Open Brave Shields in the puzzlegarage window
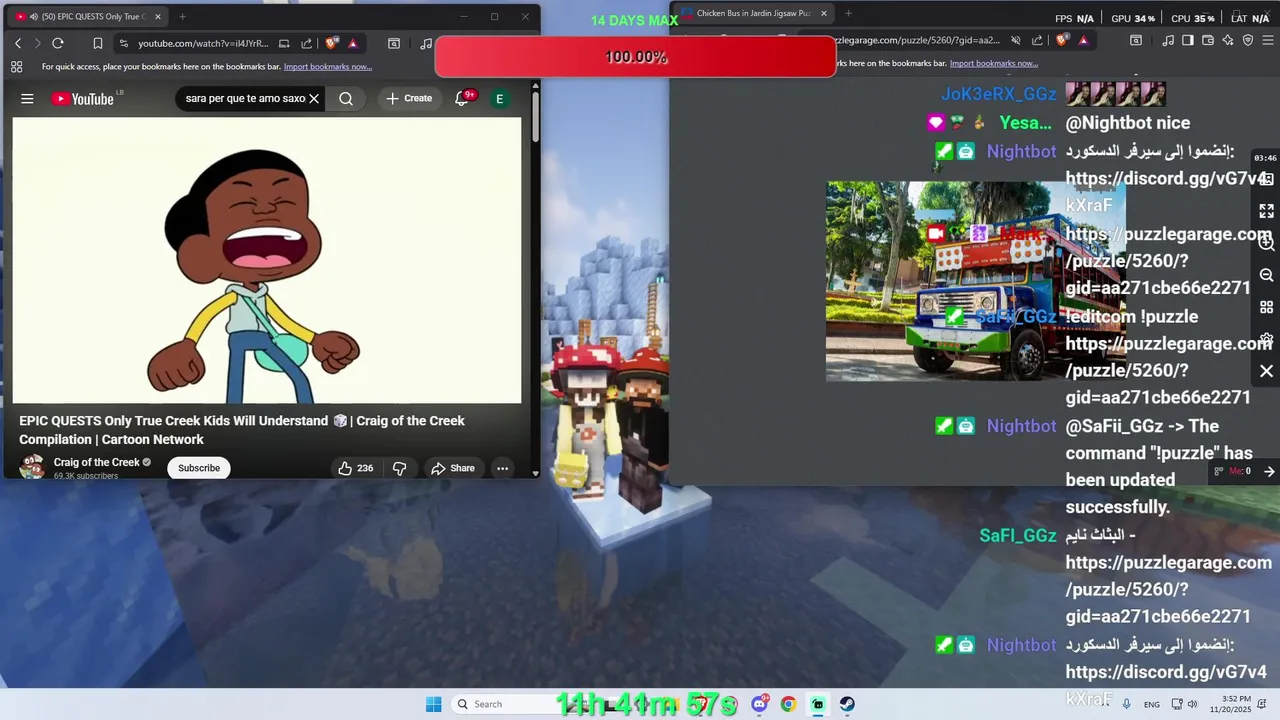This screenshot has height=720, width=1280. tap(1062, 40)
